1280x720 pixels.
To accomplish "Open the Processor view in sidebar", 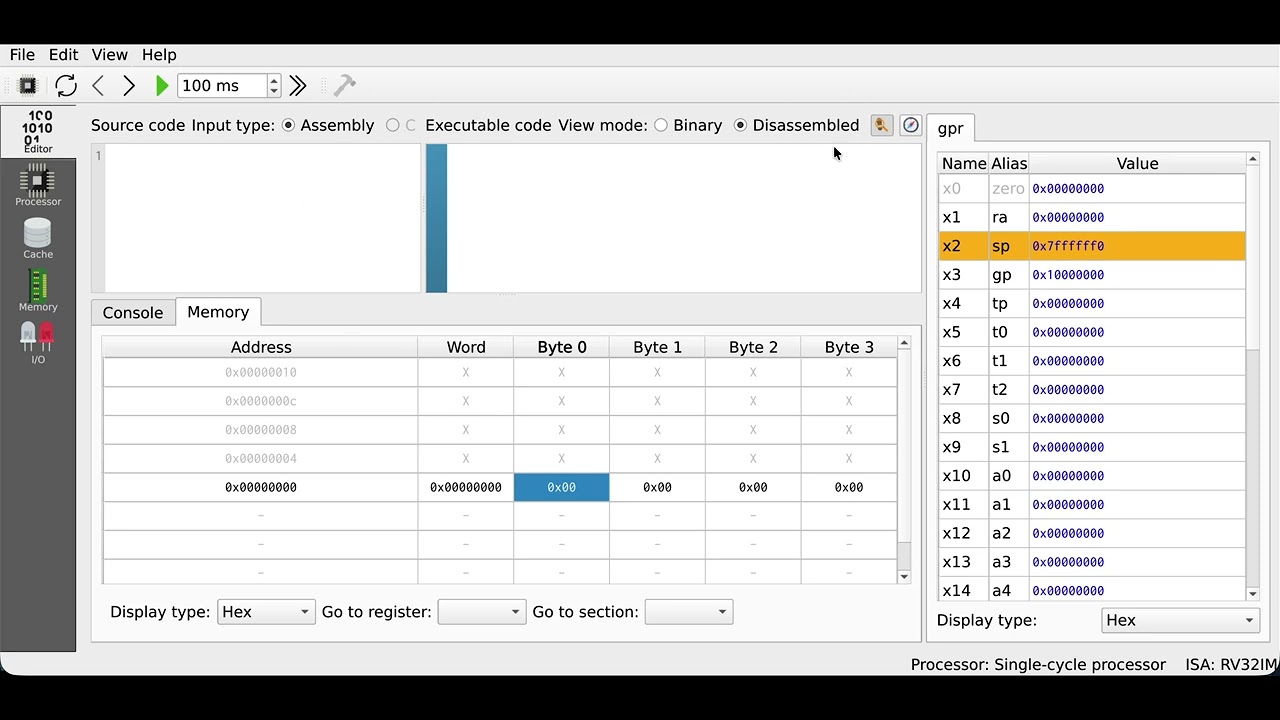I will 38,186.
